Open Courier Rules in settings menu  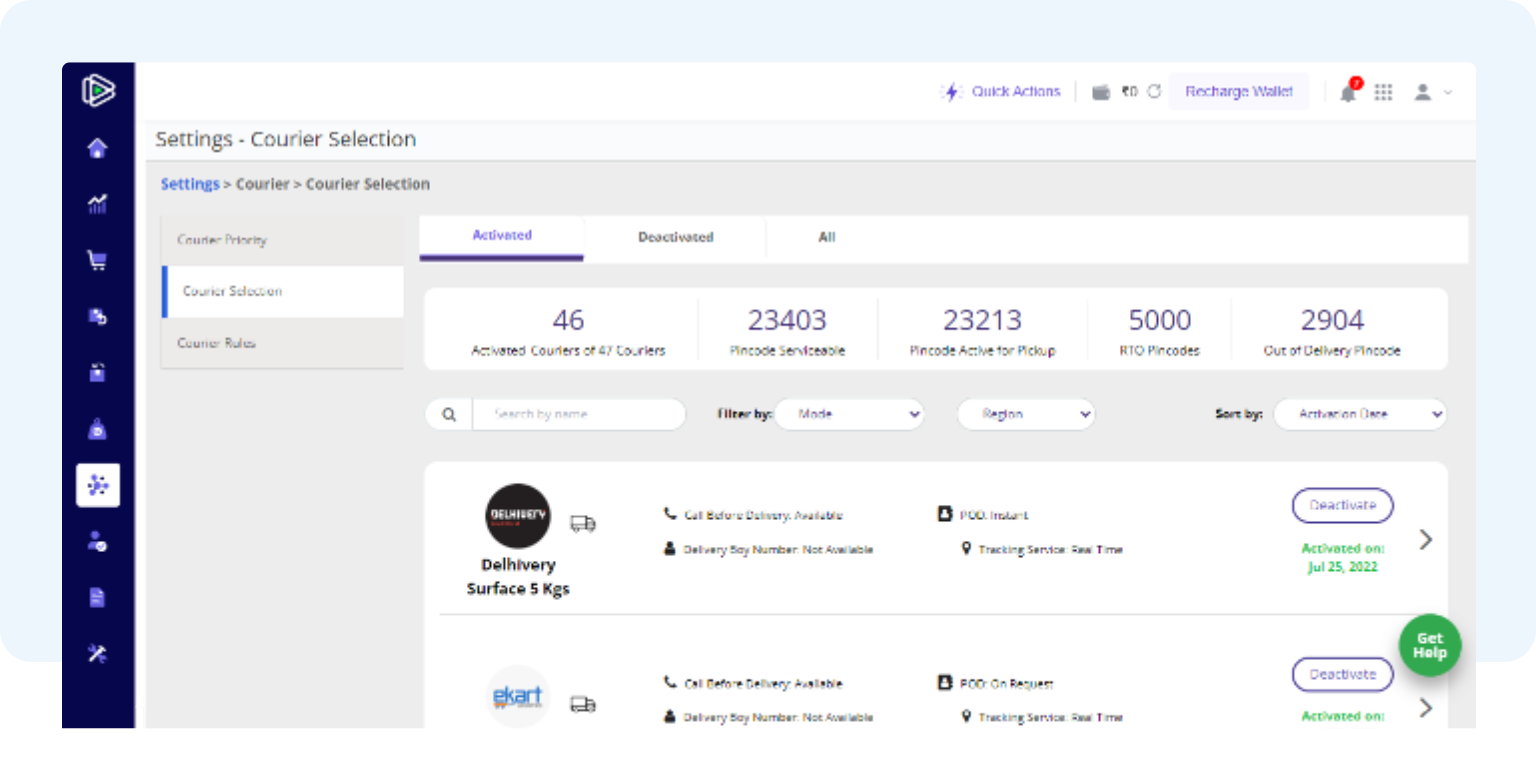[x=282, y=343]
